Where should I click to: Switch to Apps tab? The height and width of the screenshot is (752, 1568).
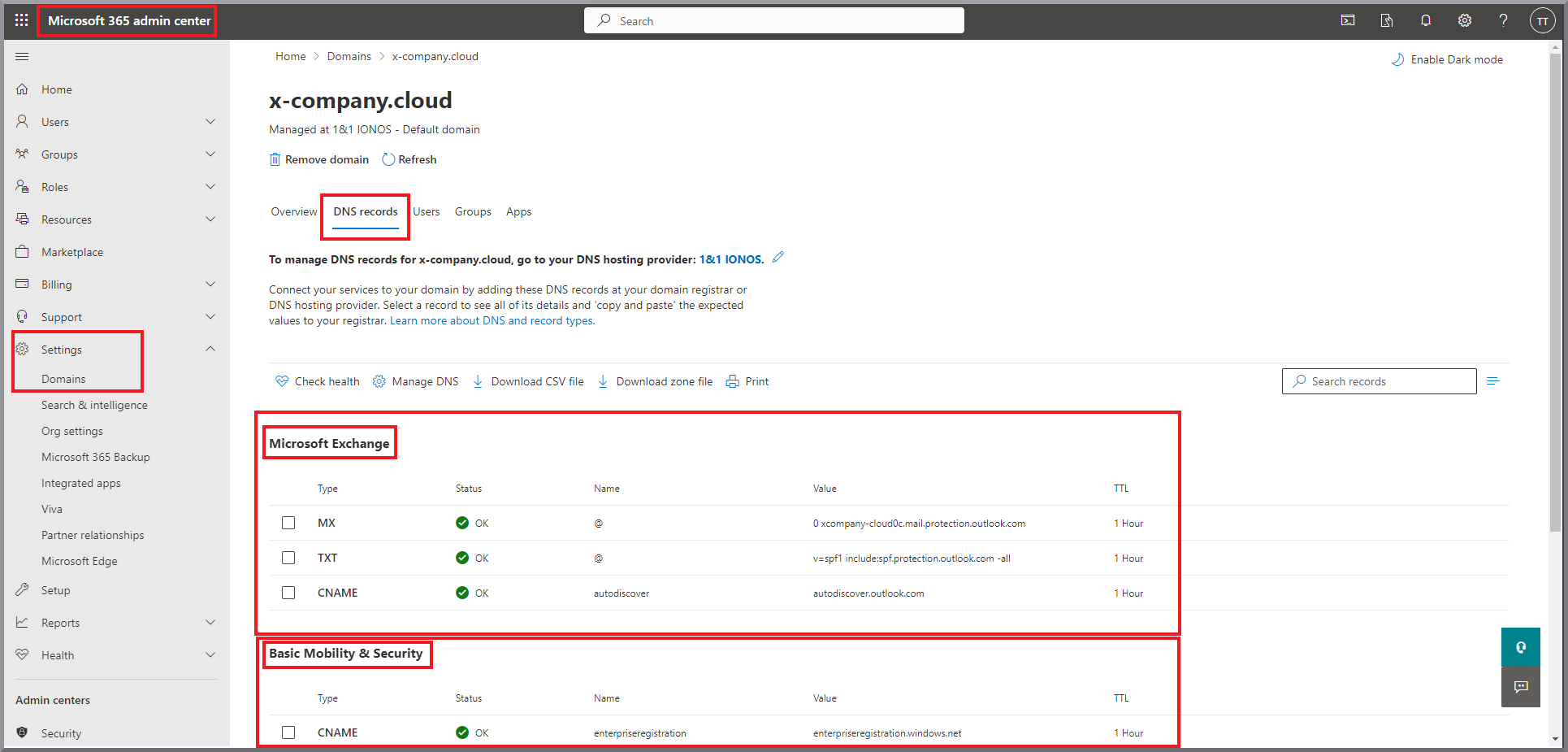pyautogui.click(x=519, y=211)
